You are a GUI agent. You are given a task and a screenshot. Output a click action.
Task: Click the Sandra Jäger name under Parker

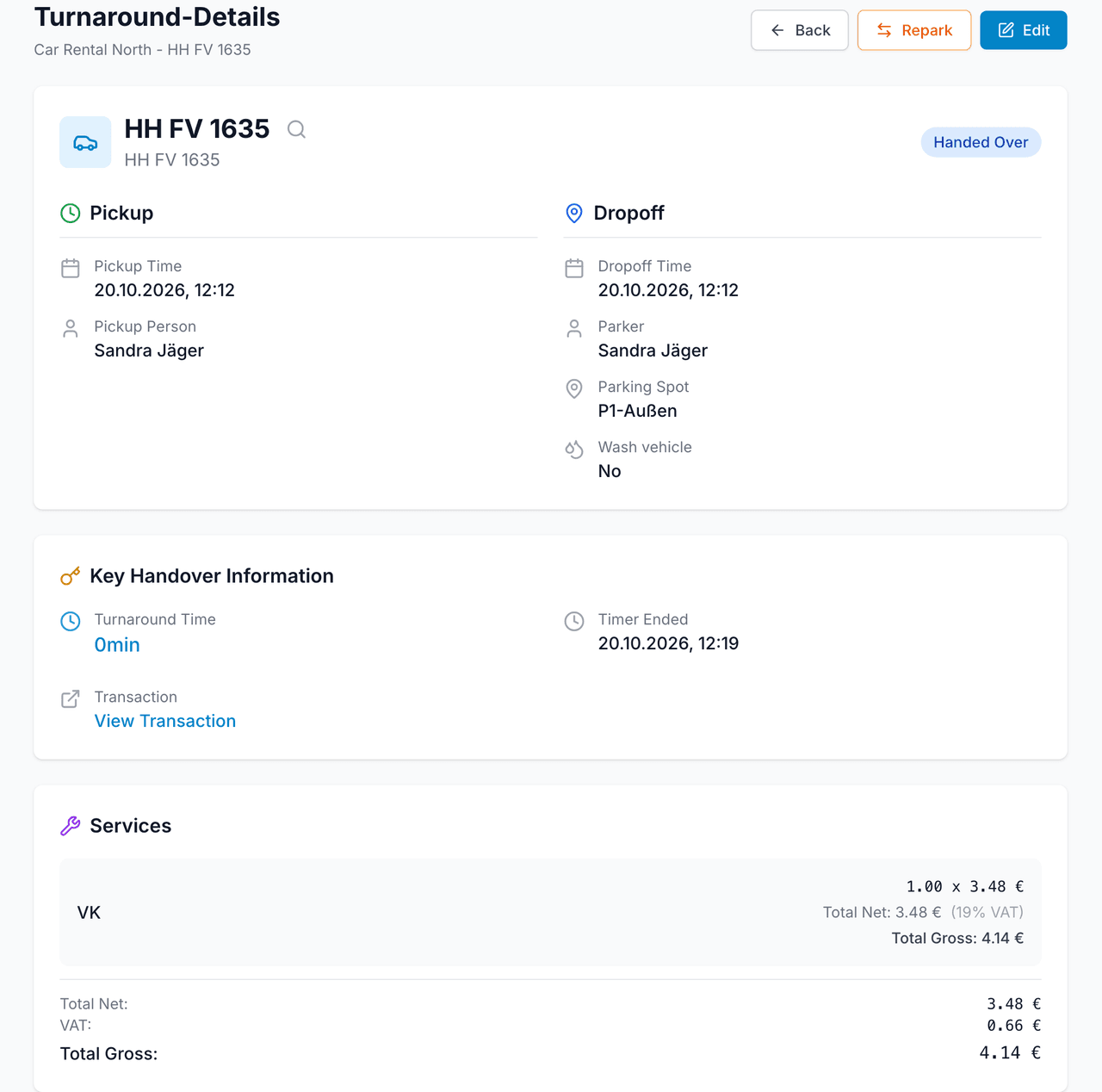coord(653,351)
